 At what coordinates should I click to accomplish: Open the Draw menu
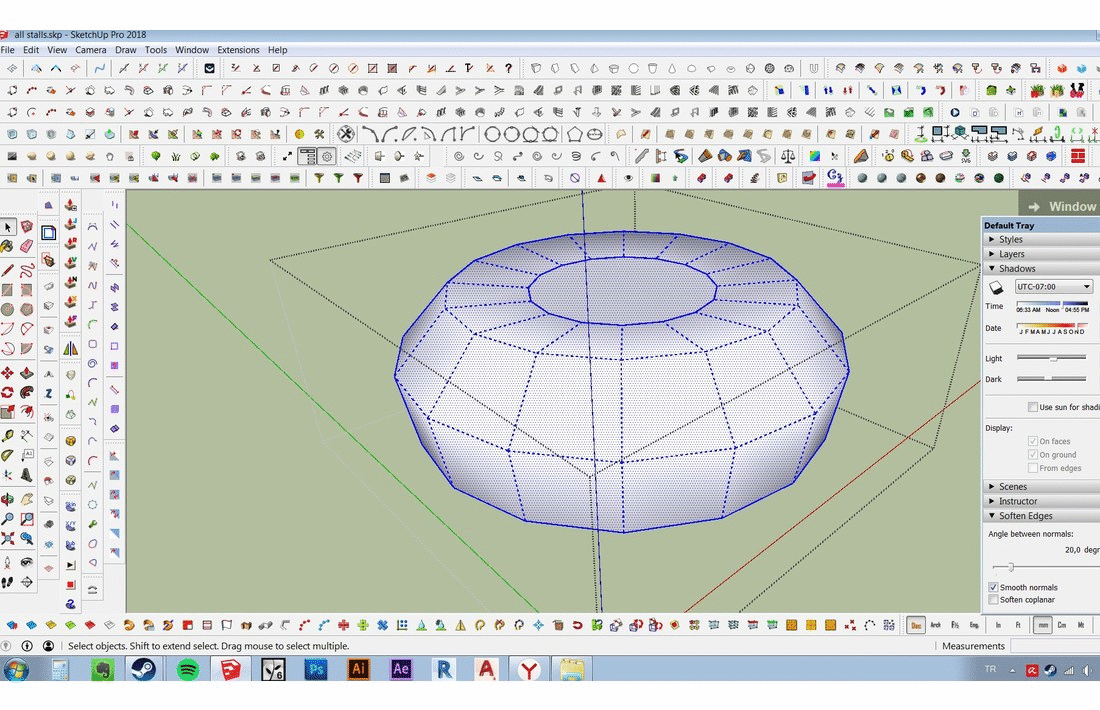point(126,50)
